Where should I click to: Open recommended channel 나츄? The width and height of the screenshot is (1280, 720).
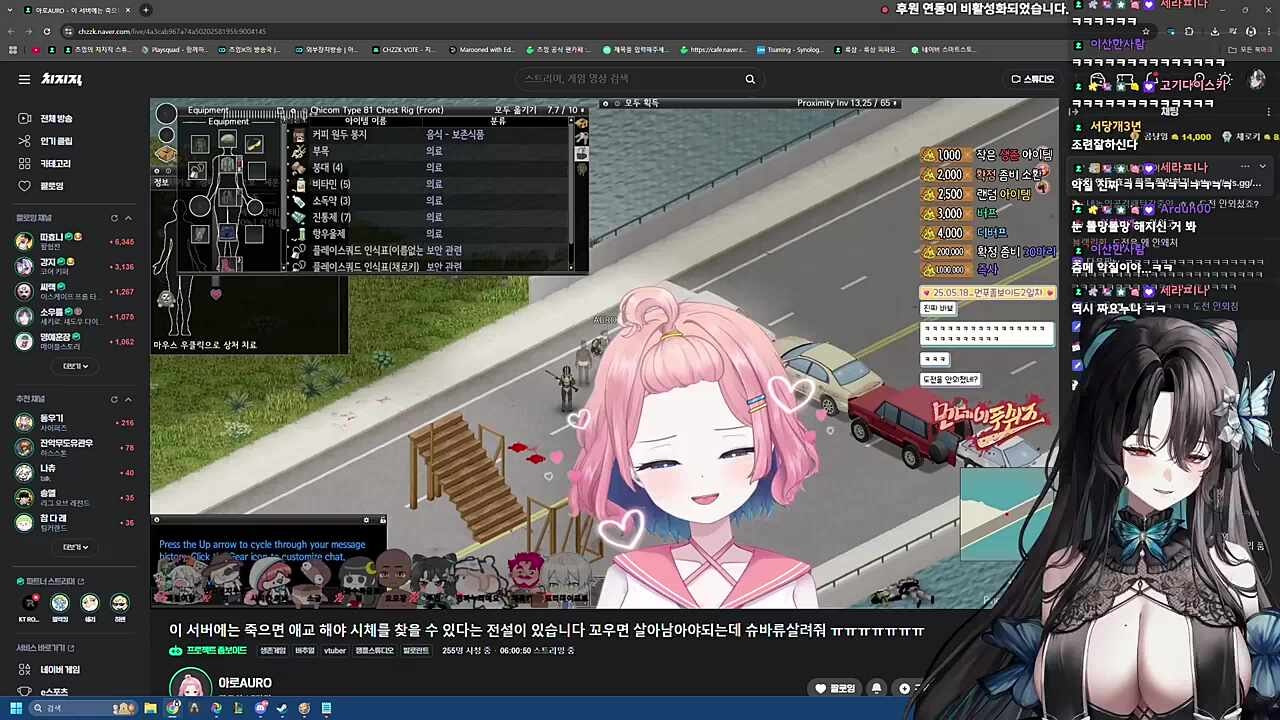tap(74, 472)
